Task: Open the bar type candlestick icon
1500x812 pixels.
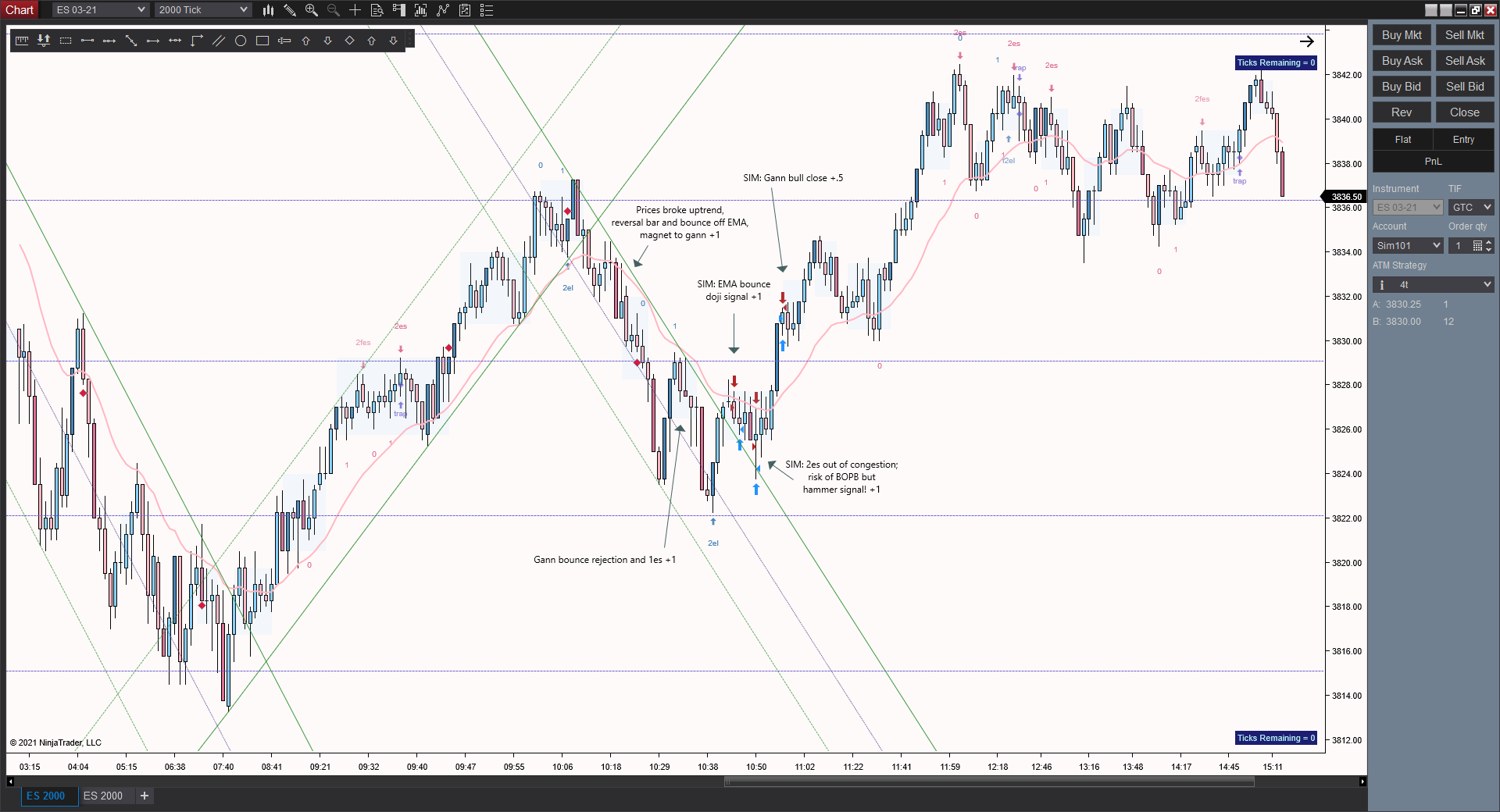Action: 268,10
